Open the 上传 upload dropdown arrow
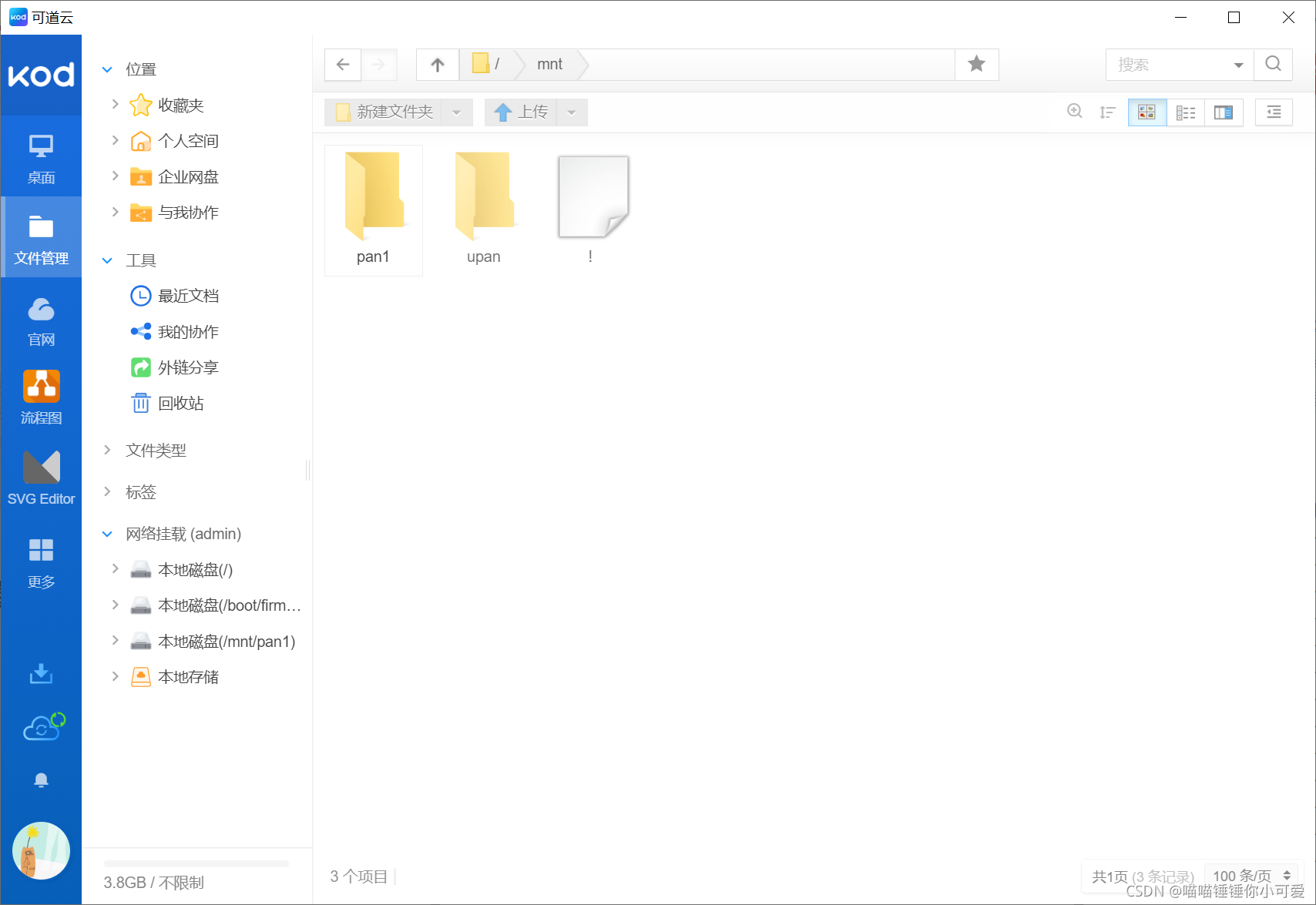 point(572,112)
